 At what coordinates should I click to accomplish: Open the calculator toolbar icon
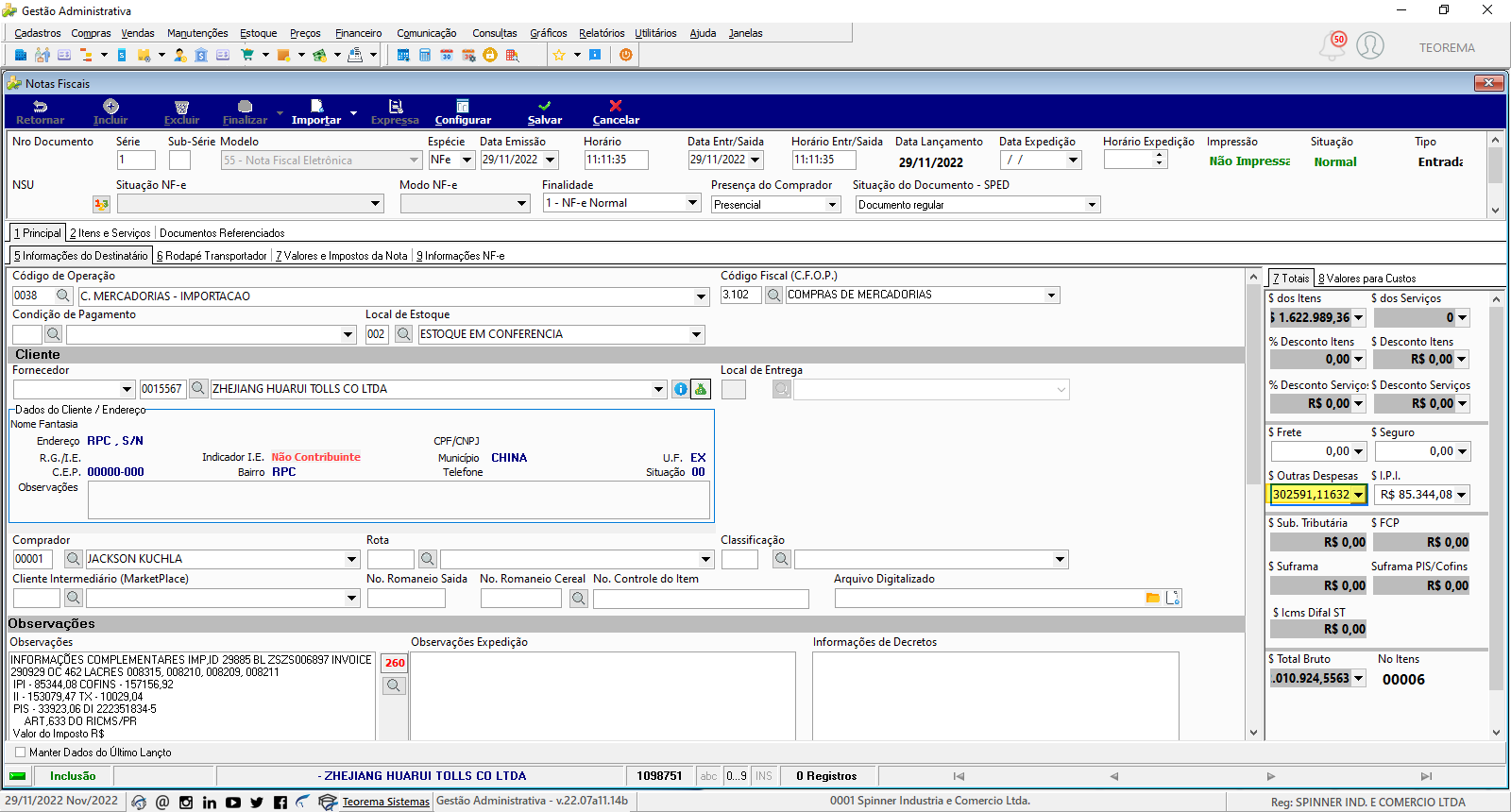[x=425, y=55]
